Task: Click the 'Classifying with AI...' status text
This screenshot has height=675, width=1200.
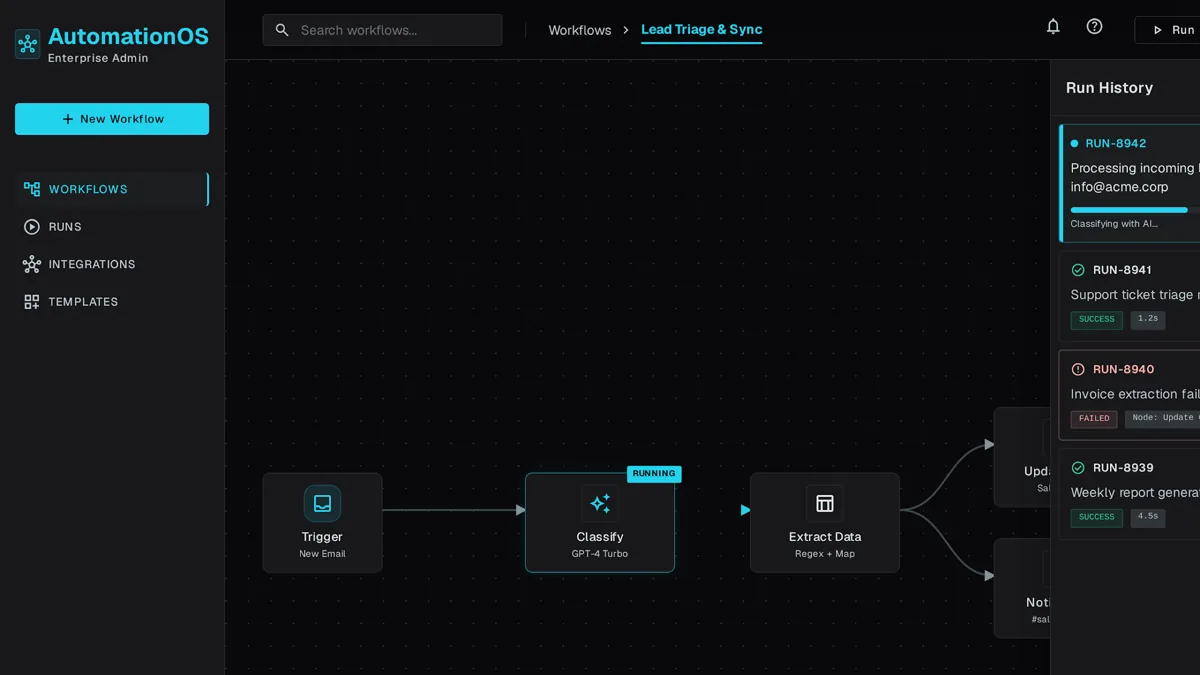Action: (x=1114, y=224)
